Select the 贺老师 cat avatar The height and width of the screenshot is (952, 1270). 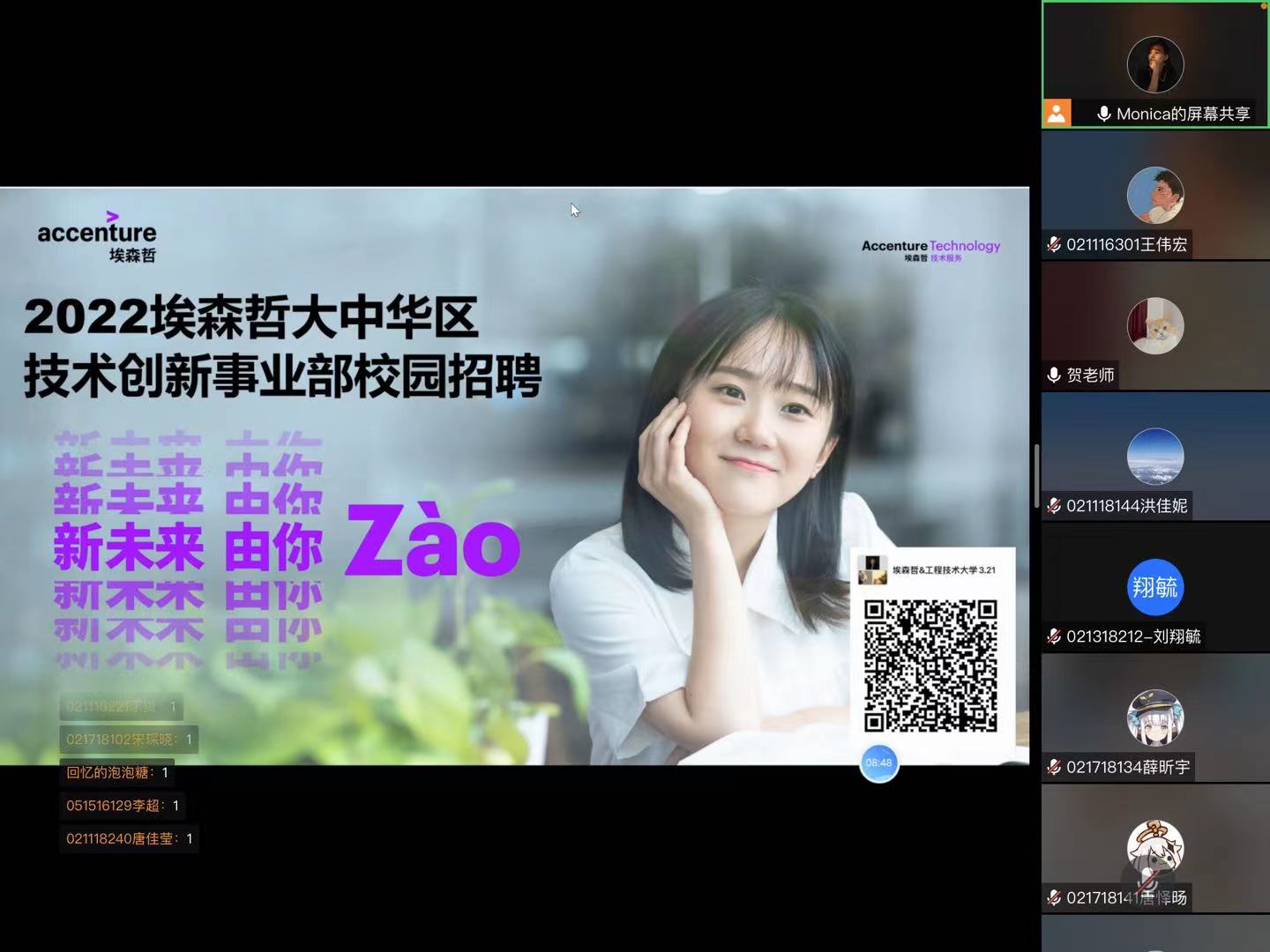click(x=1154, y=325)
